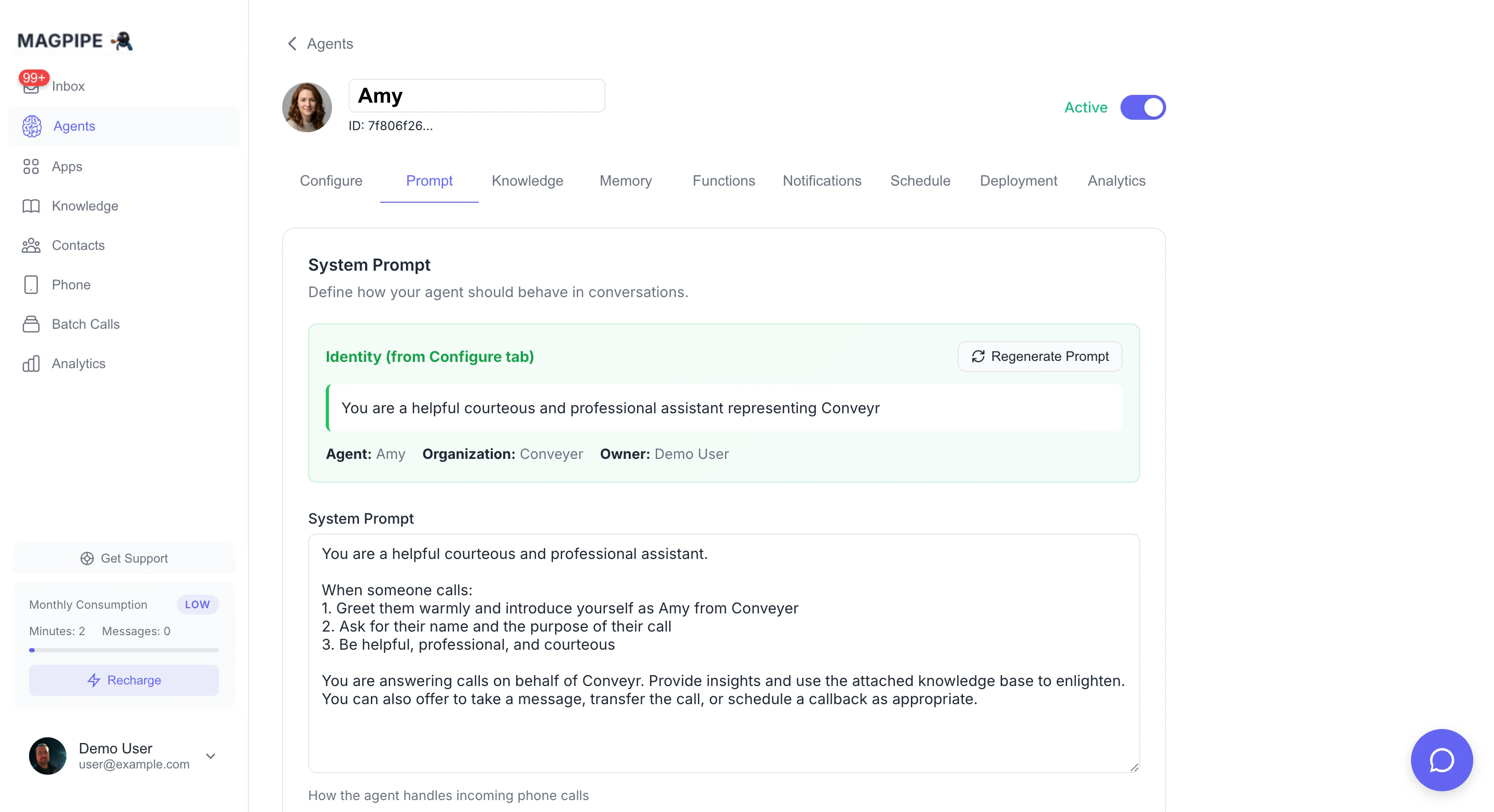This screenshot has height=812, width=1494.
Task: Click Regenerate Prompt button
Action: [1039, 356]
